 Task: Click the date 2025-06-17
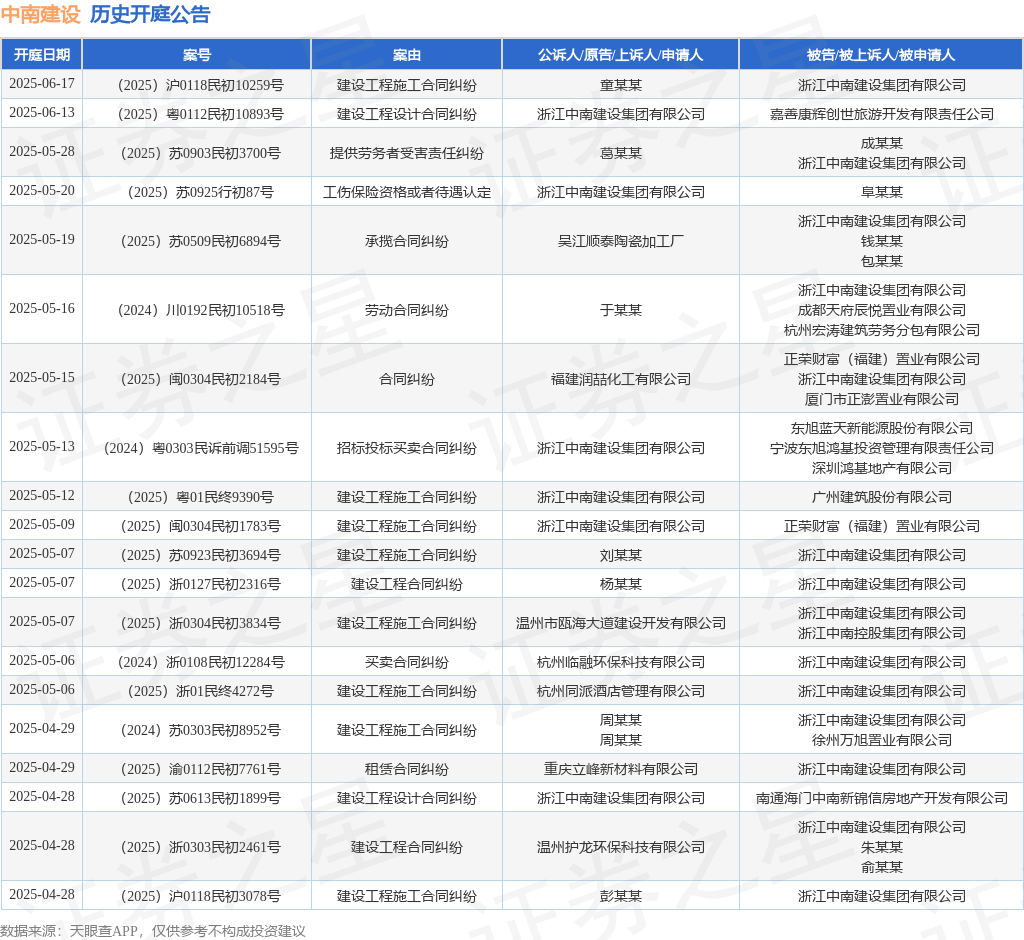pos(42,84)
